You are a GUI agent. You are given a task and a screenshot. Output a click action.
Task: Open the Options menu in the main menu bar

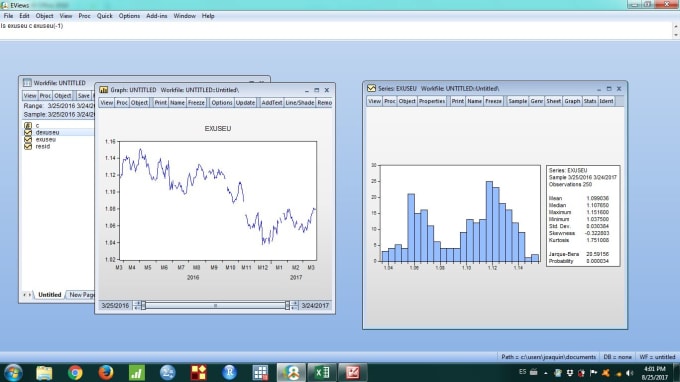click(129, 16)
